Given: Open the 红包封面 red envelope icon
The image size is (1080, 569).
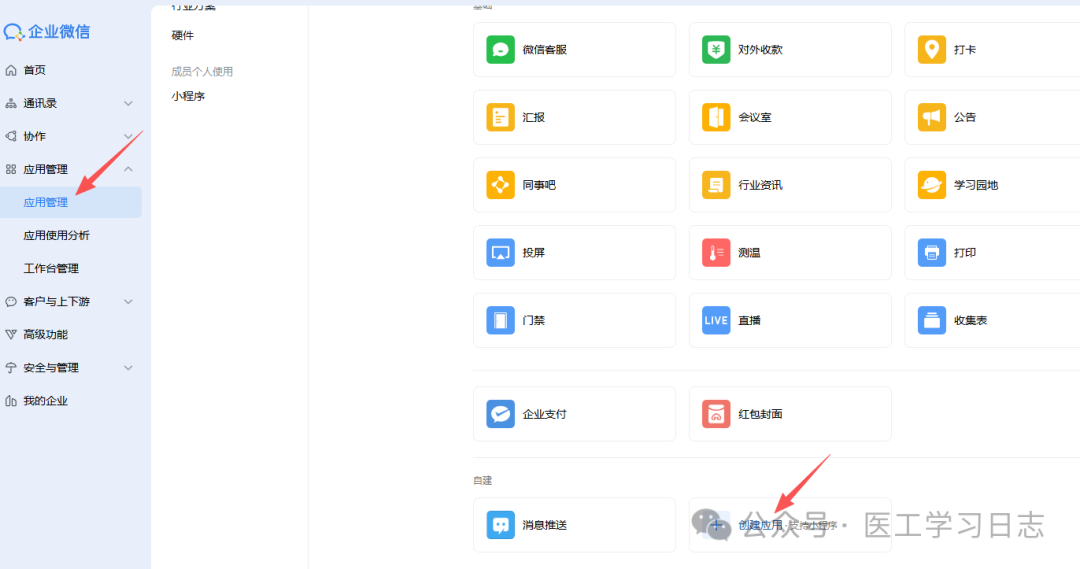Looking at the screenshot, I should tap(716, 414).
